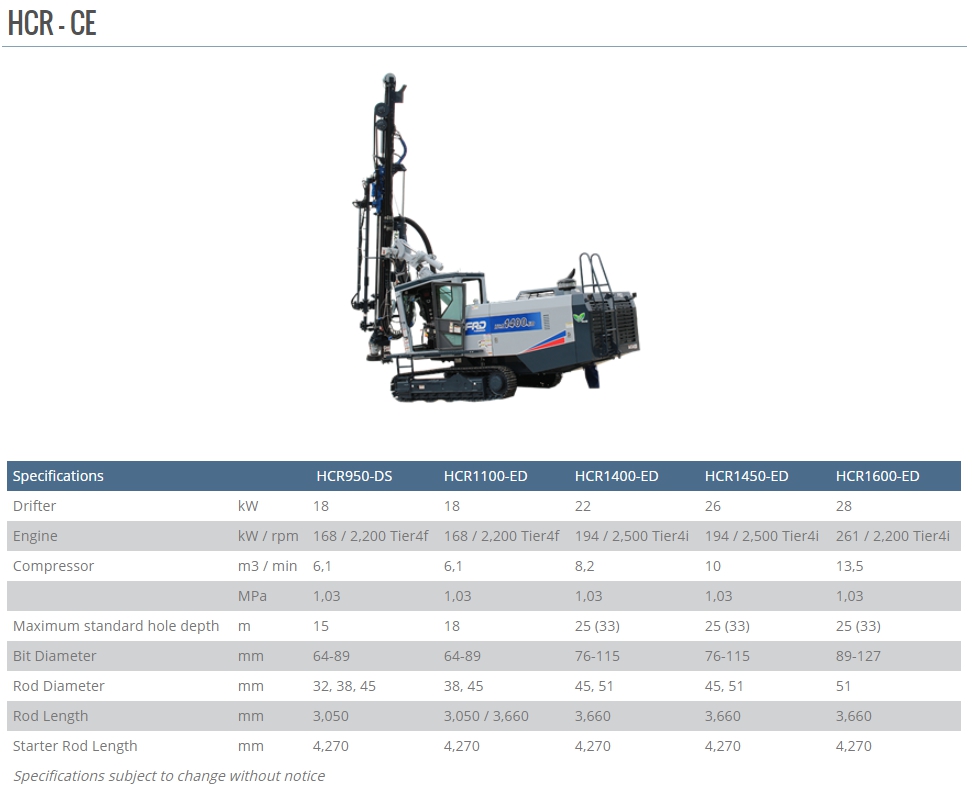Click Drifter value 22 for HCR1400-ED

pos(583,506)
